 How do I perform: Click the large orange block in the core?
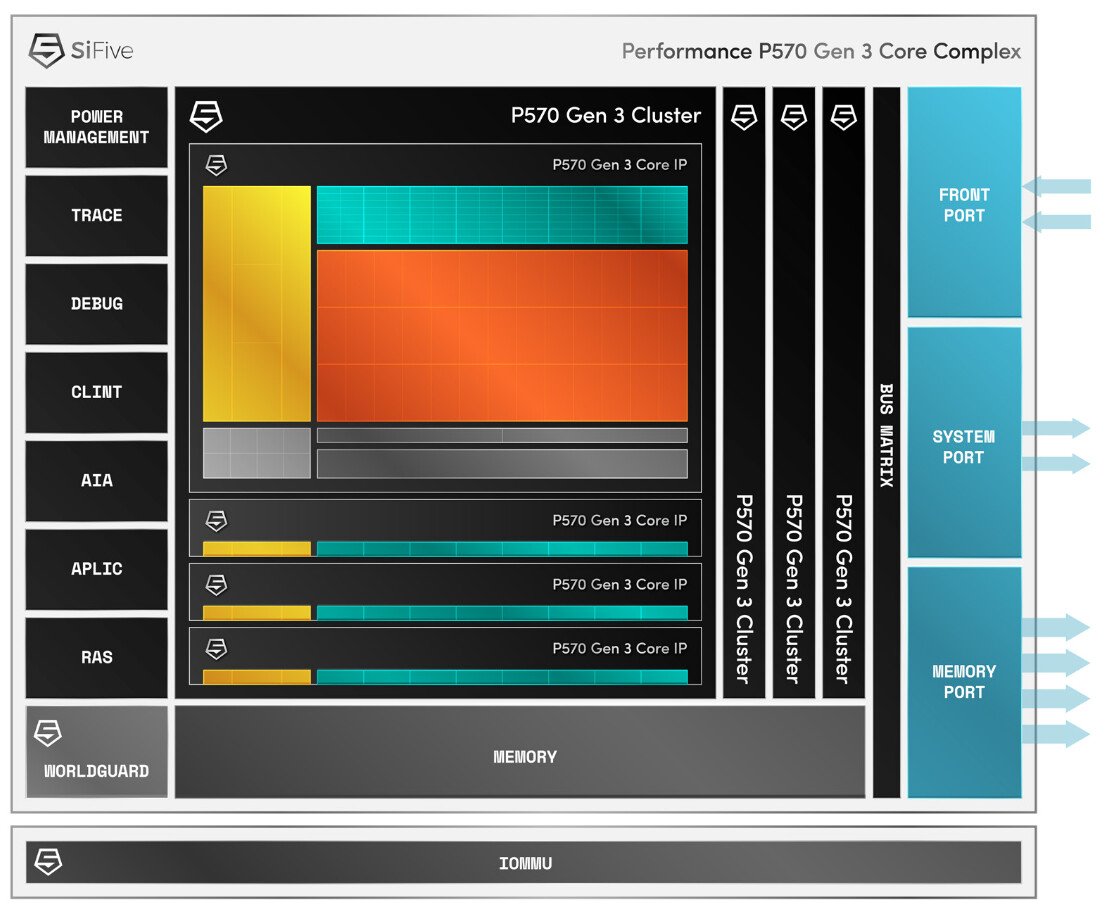[502, 336]
